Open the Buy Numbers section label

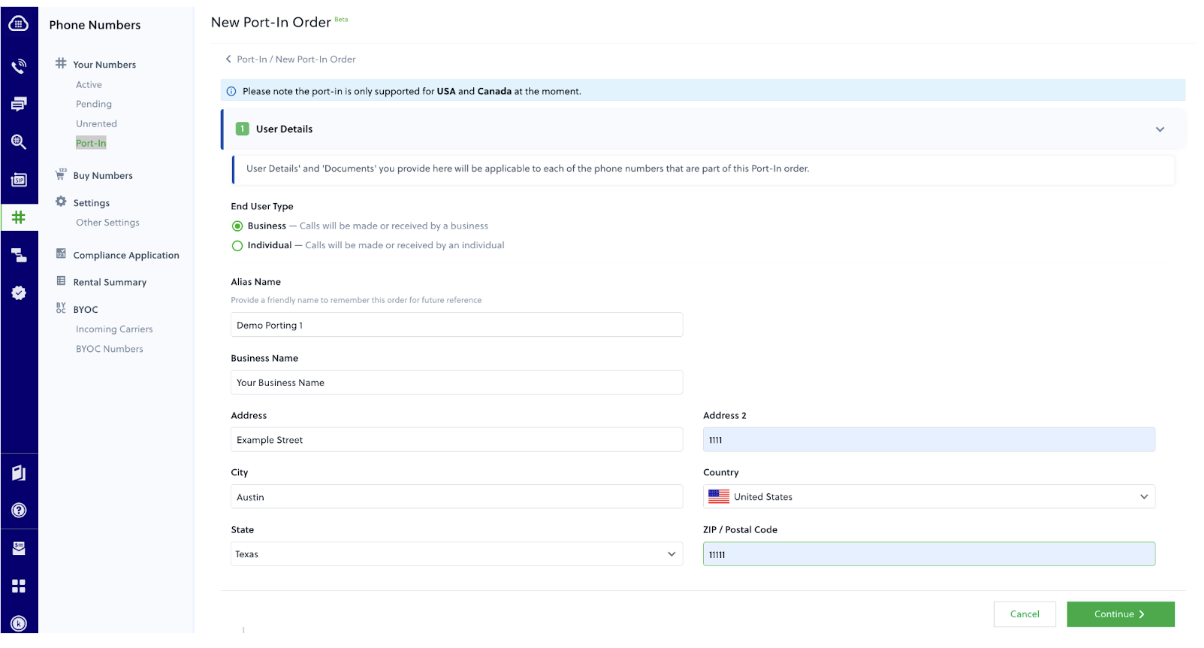coord(103,176)
